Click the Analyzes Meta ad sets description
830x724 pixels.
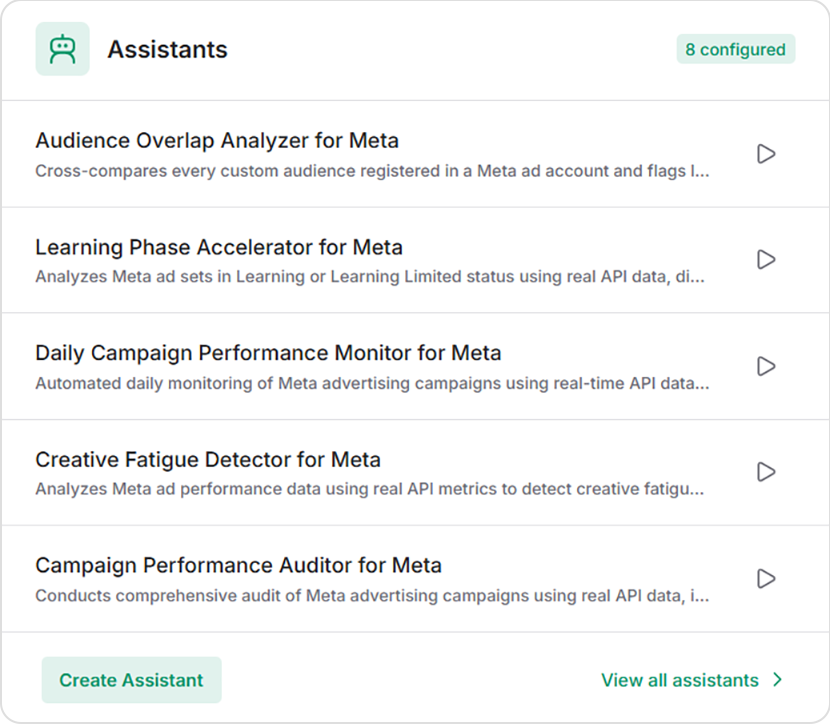[370, 277]
